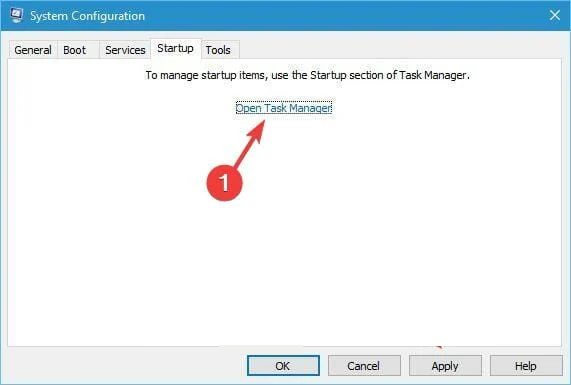Click the System Configuration title text

point(87,16)
